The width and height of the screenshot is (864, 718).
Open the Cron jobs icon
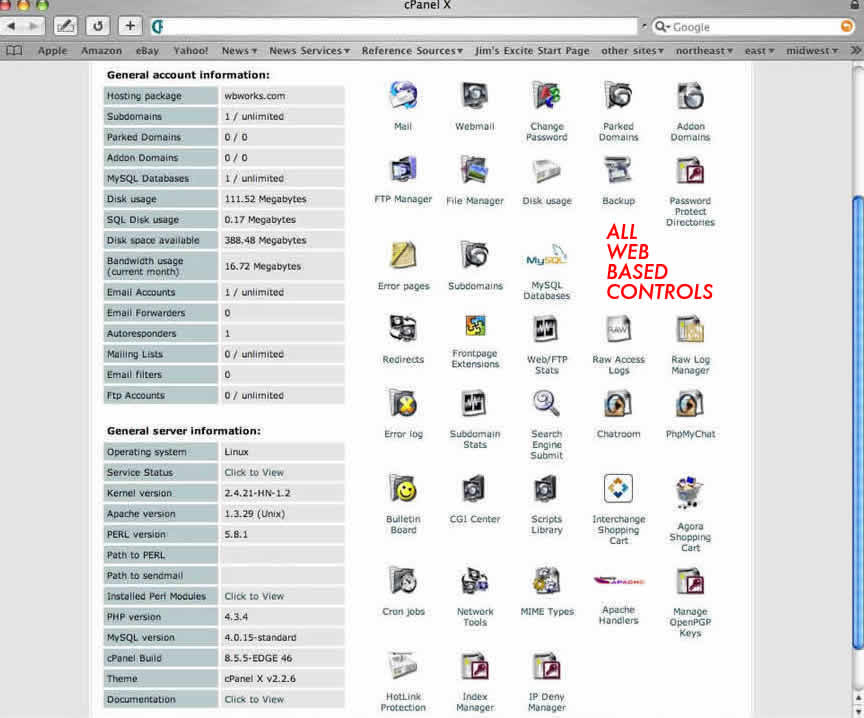click(403, 581)
